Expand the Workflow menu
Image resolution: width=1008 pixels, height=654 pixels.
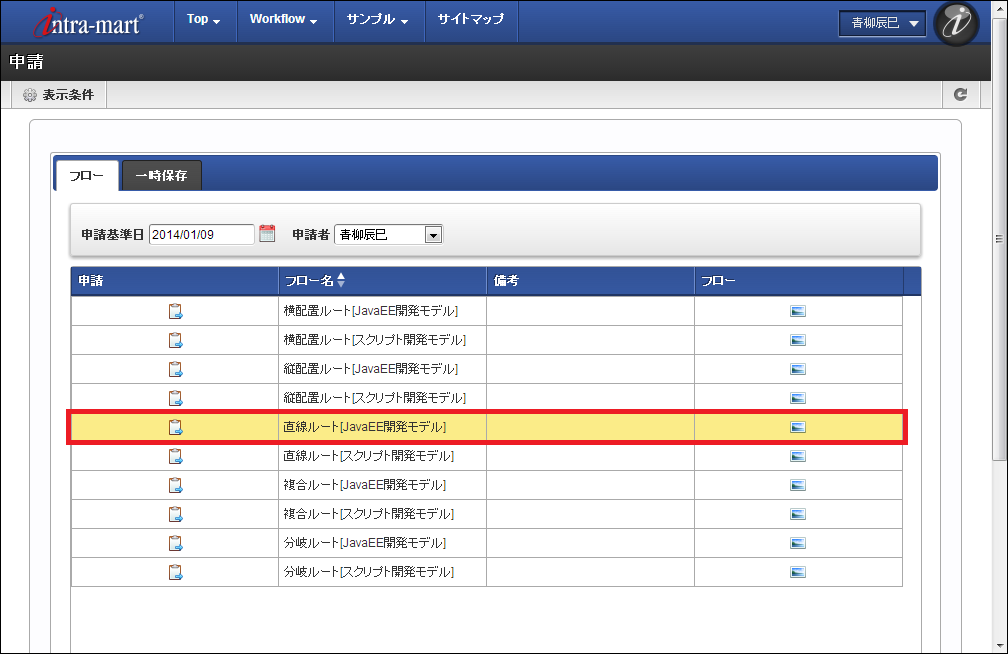(283, 20)
